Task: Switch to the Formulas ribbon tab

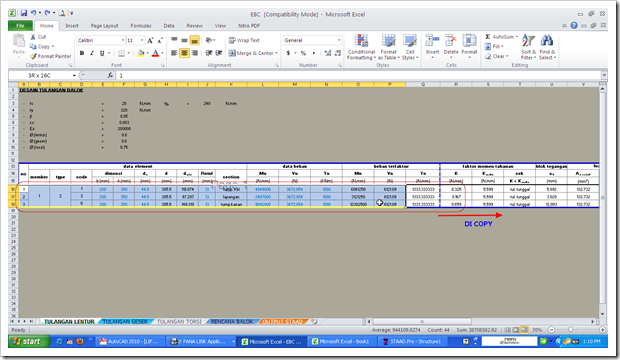Action: point(141,26)
